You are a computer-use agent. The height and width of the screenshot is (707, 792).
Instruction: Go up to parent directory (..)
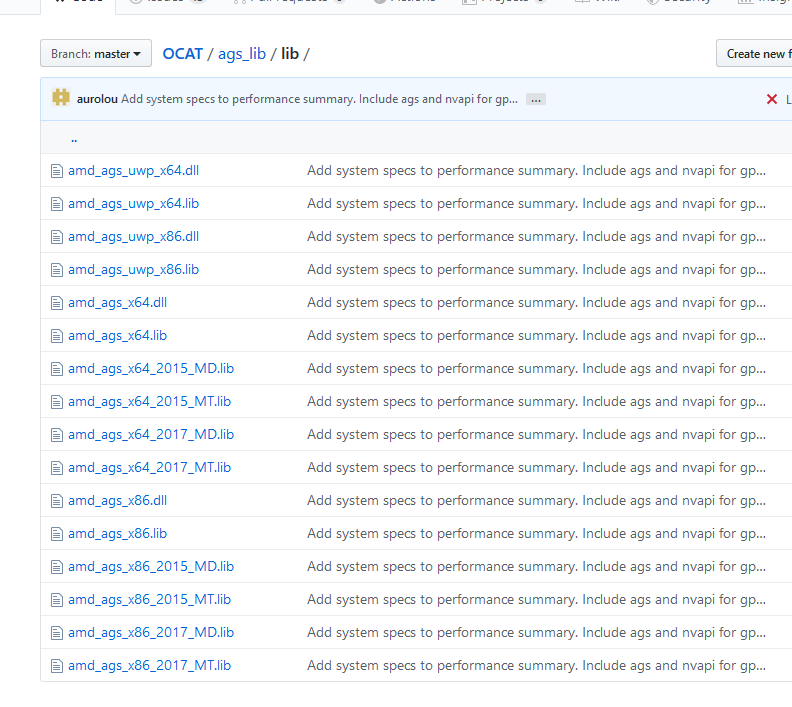tap(74, 139)
